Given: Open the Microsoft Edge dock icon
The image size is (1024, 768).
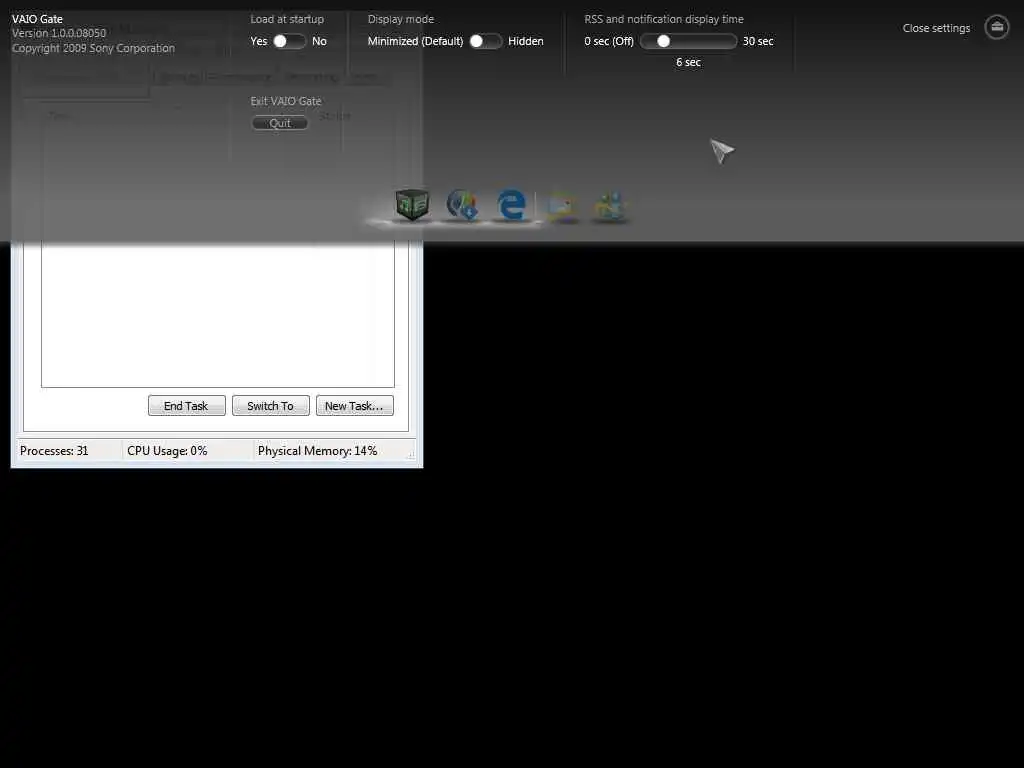Looking at the screenshot, I should point(511,204).
